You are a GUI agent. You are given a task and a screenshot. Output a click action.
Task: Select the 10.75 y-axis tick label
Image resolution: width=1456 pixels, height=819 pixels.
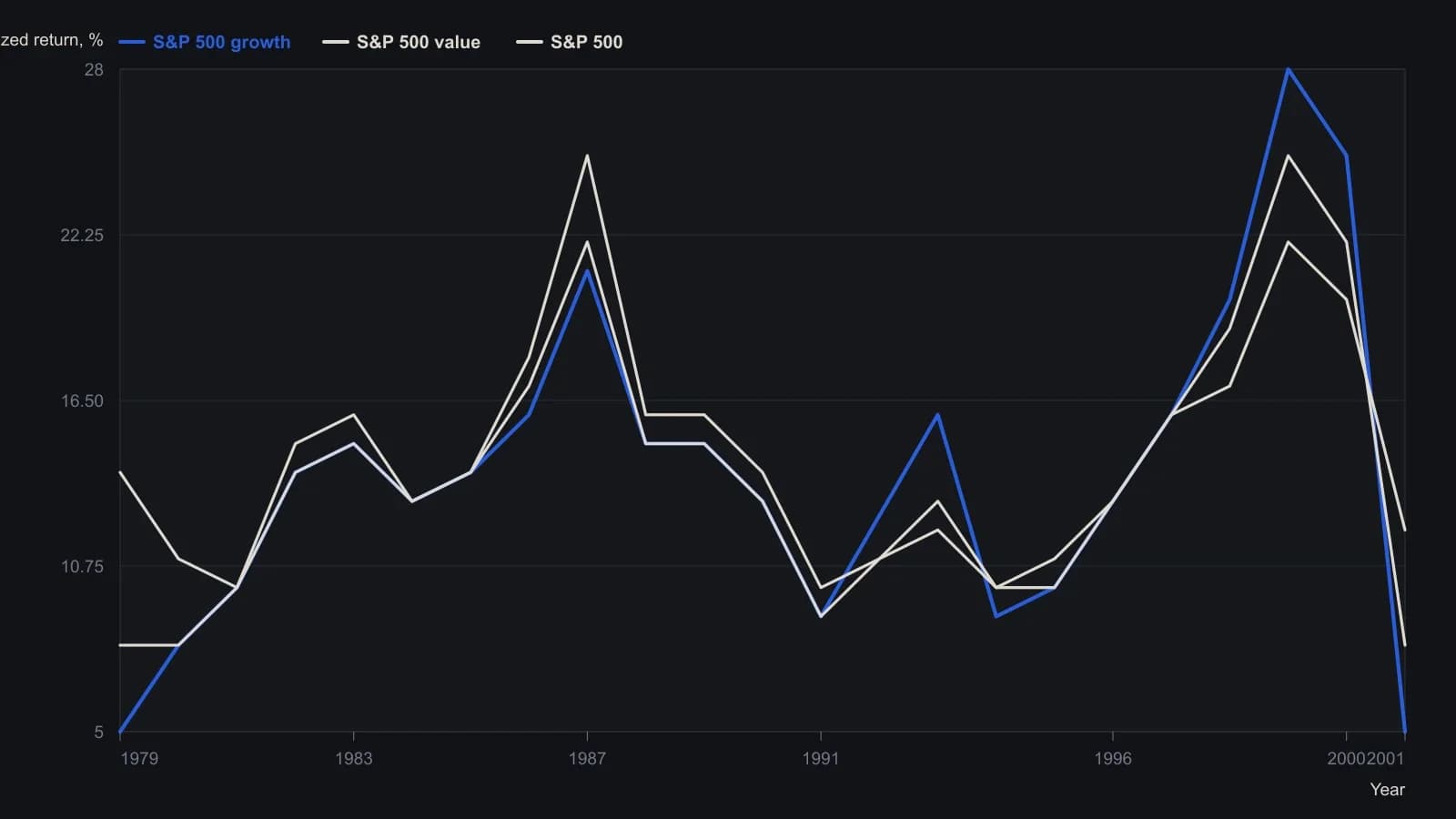(x=82, y=567)
